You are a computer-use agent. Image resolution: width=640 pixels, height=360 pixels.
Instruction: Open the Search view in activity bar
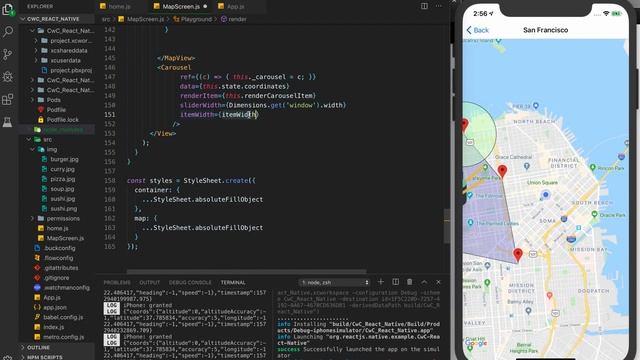8,31
